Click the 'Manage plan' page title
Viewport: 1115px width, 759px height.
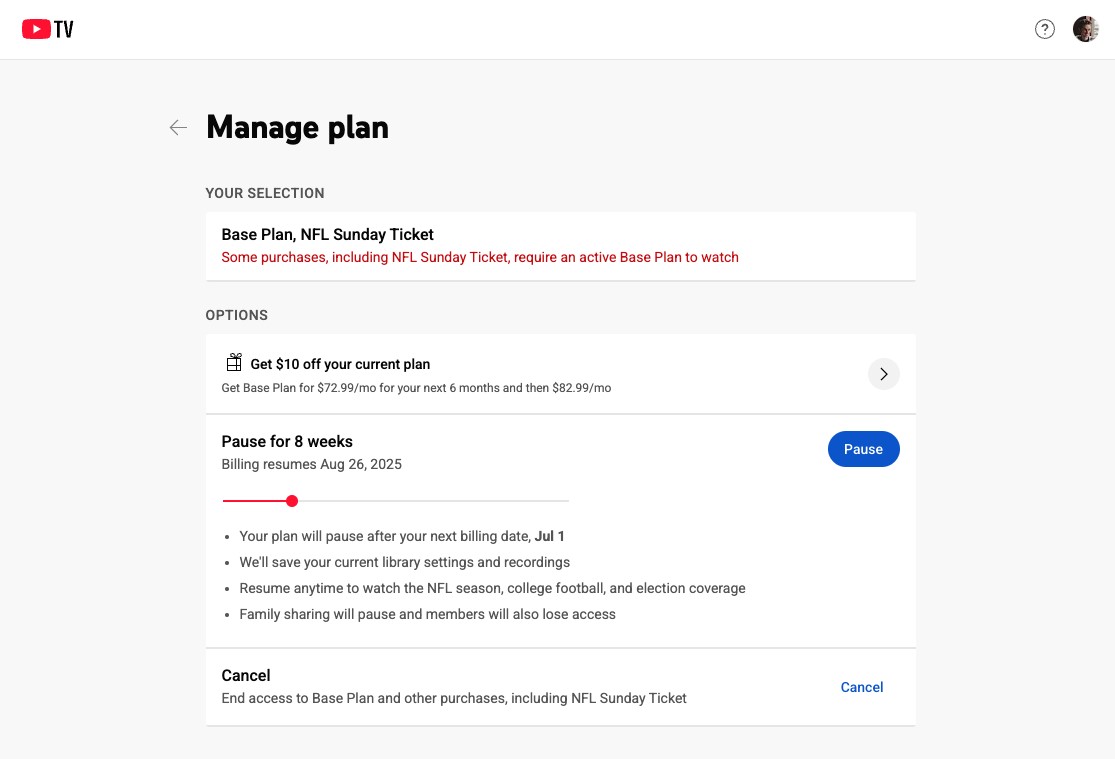click(297, 127)
